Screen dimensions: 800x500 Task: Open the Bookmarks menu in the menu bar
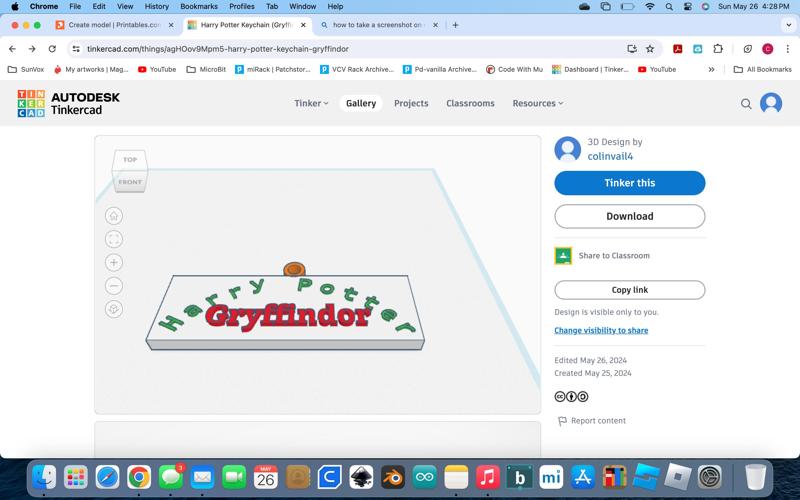pos(198,7)
